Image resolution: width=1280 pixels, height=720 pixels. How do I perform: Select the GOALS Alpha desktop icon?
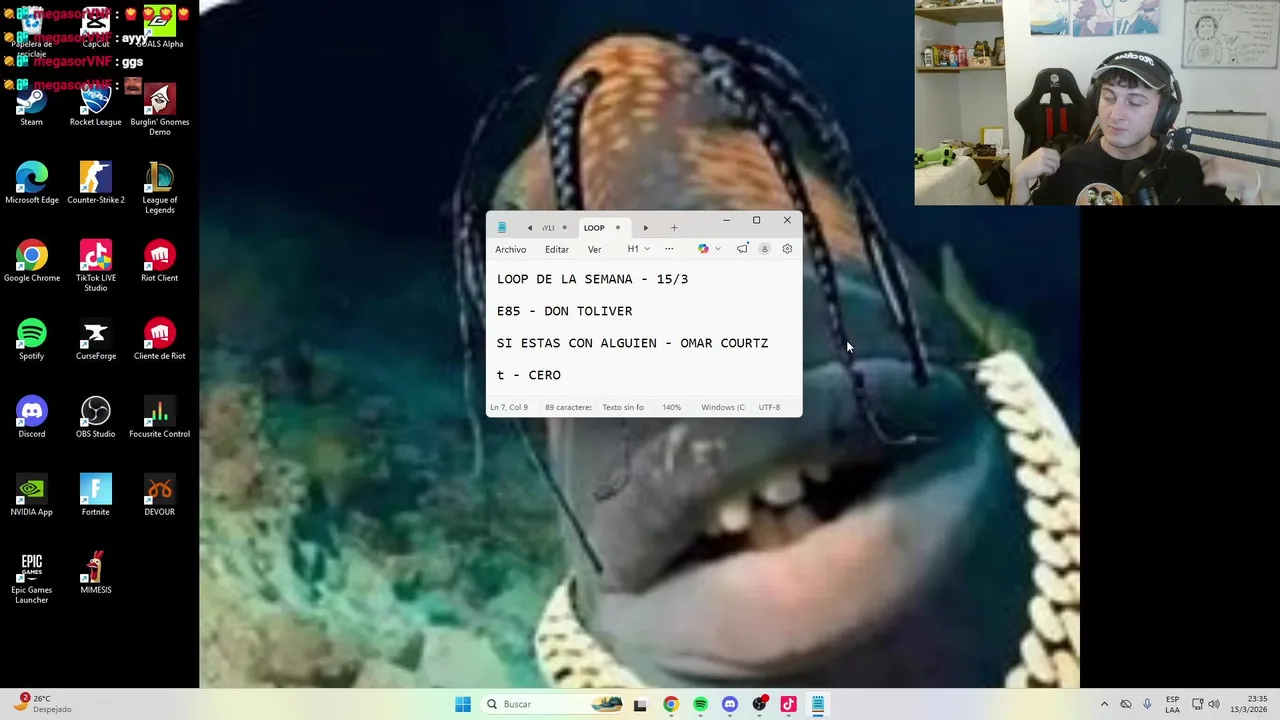(x=159, y=27)
